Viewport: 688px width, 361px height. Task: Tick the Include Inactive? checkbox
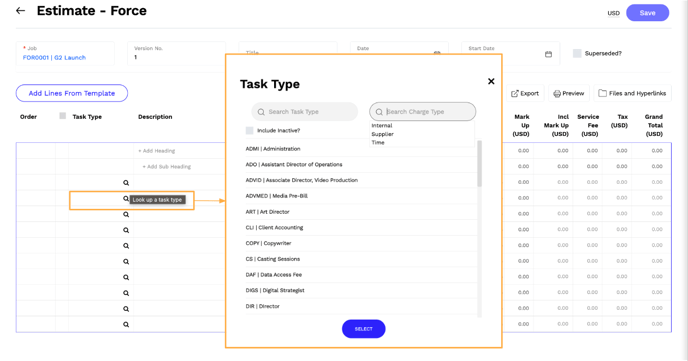[250, 130]
